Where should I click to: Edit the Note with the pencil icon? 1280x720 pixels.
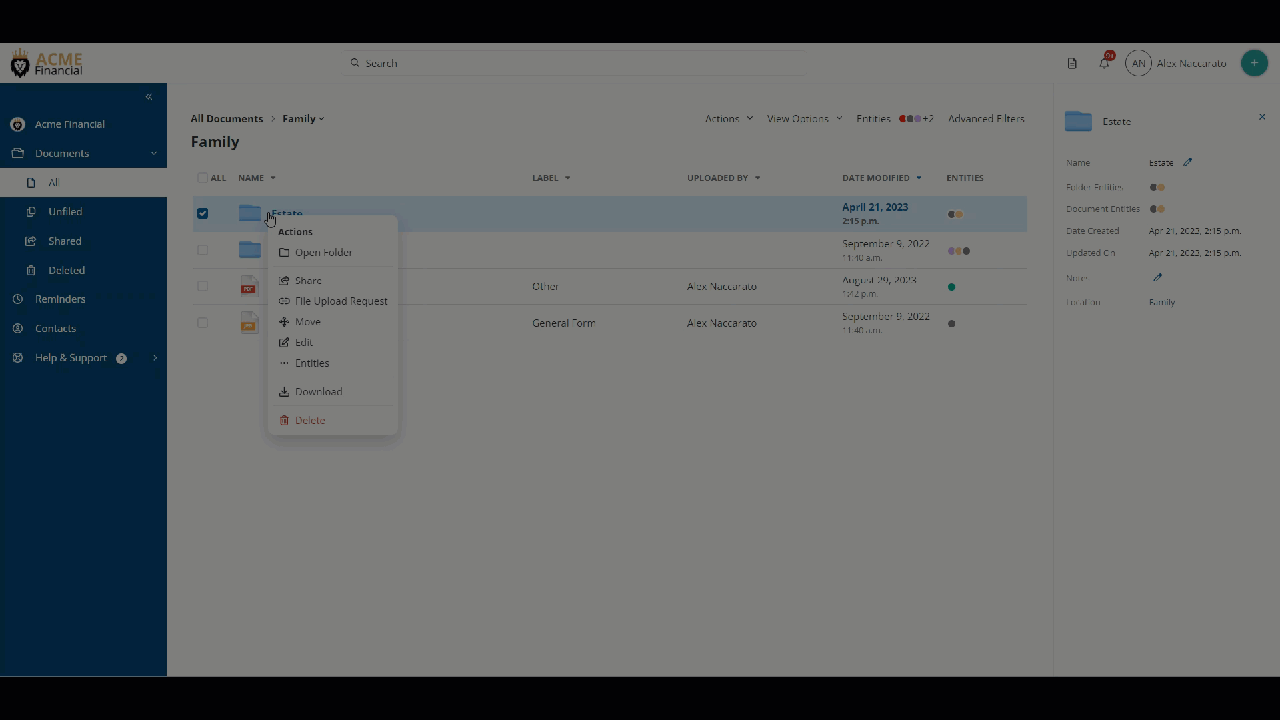click(x=1158, y=278)
